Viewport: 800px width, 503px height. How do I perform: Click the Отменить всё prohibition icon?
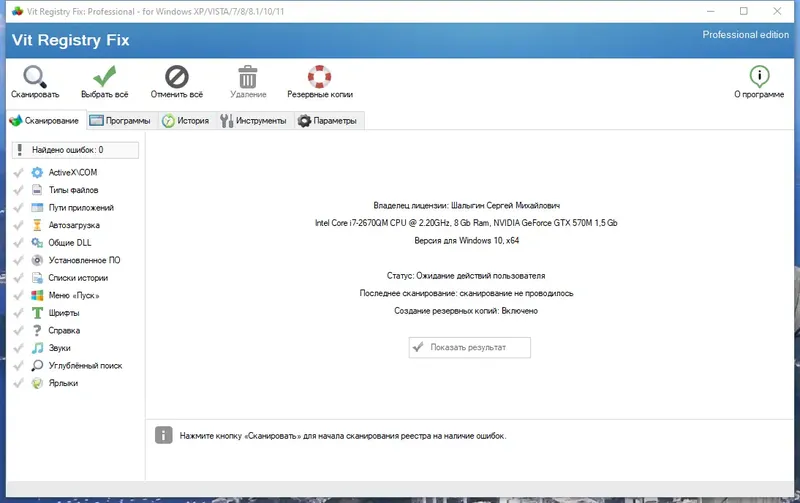(177, 77)
